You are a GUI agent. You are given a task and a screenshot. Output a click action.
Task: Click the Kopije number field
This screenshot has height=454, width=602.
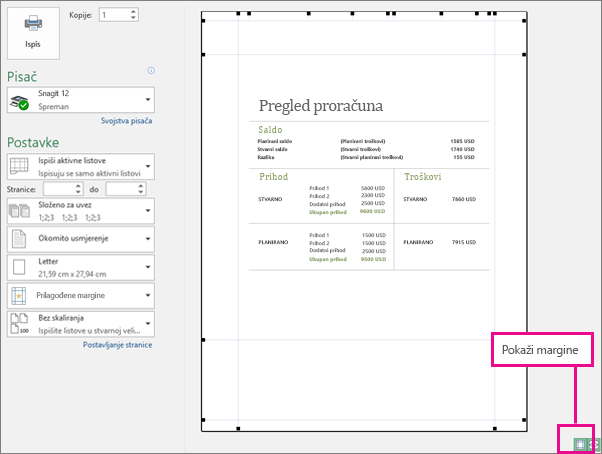pos(114,15)
